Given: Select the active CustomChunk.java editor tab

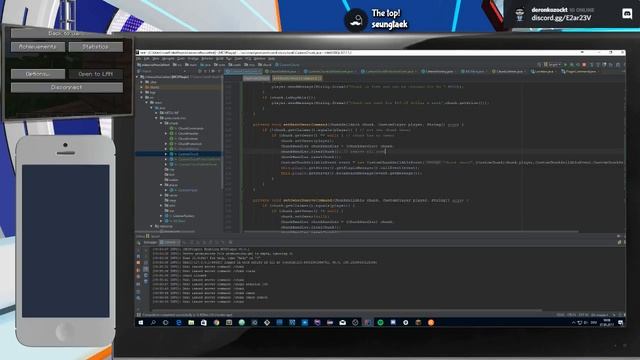Looking at the screenshot, I should 244,71.
